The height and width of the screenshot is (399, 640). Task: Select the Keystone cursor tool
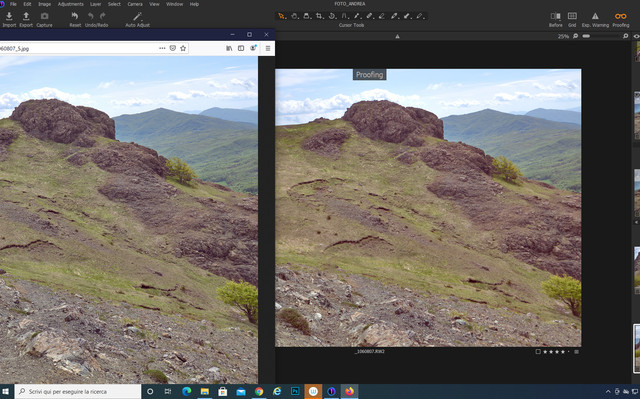click(x=344, y=16)
